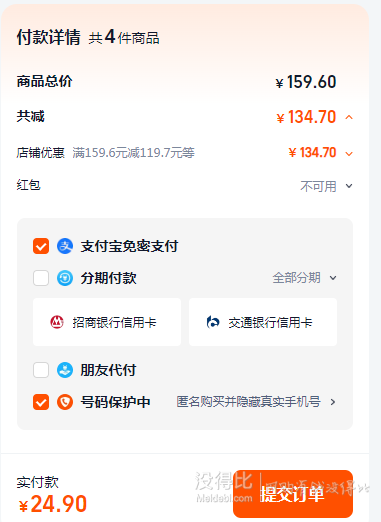
Task: Toggle the 号码保护中 checkbox
Action: (x=41, y=402)
